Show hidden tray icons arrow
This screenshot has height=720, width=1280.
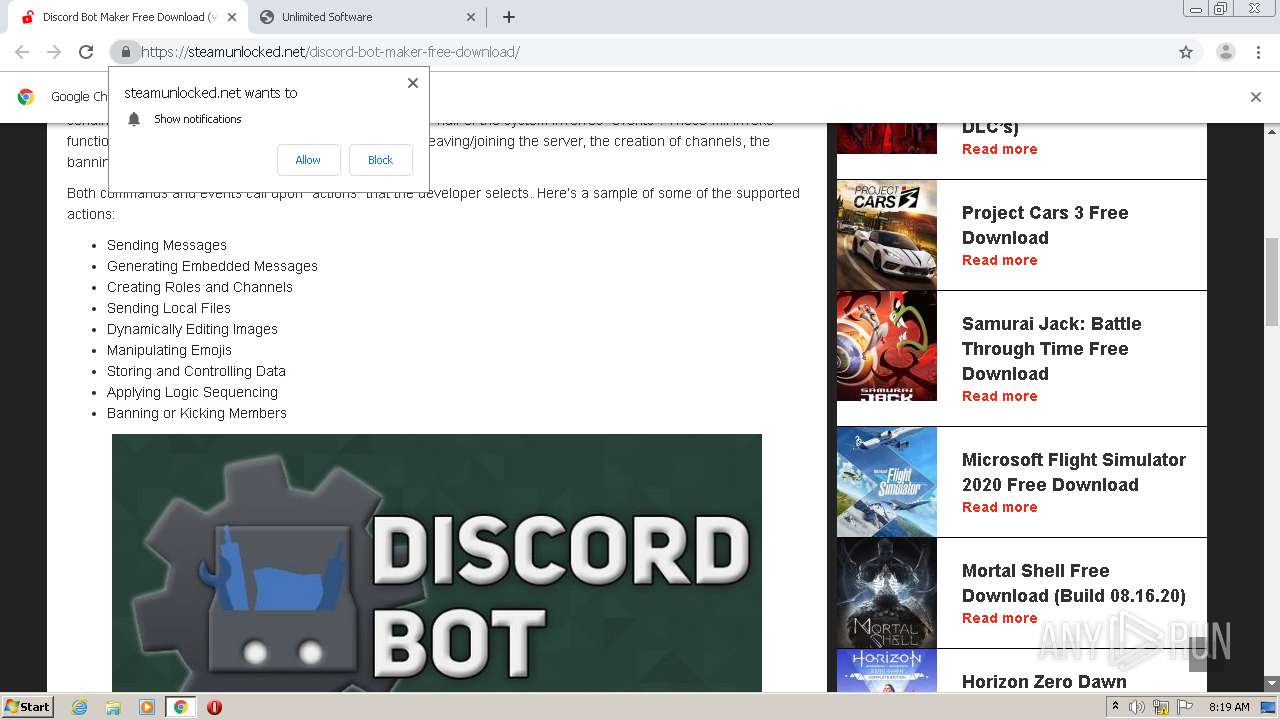pyautogui.click(x=1115, y=707)
